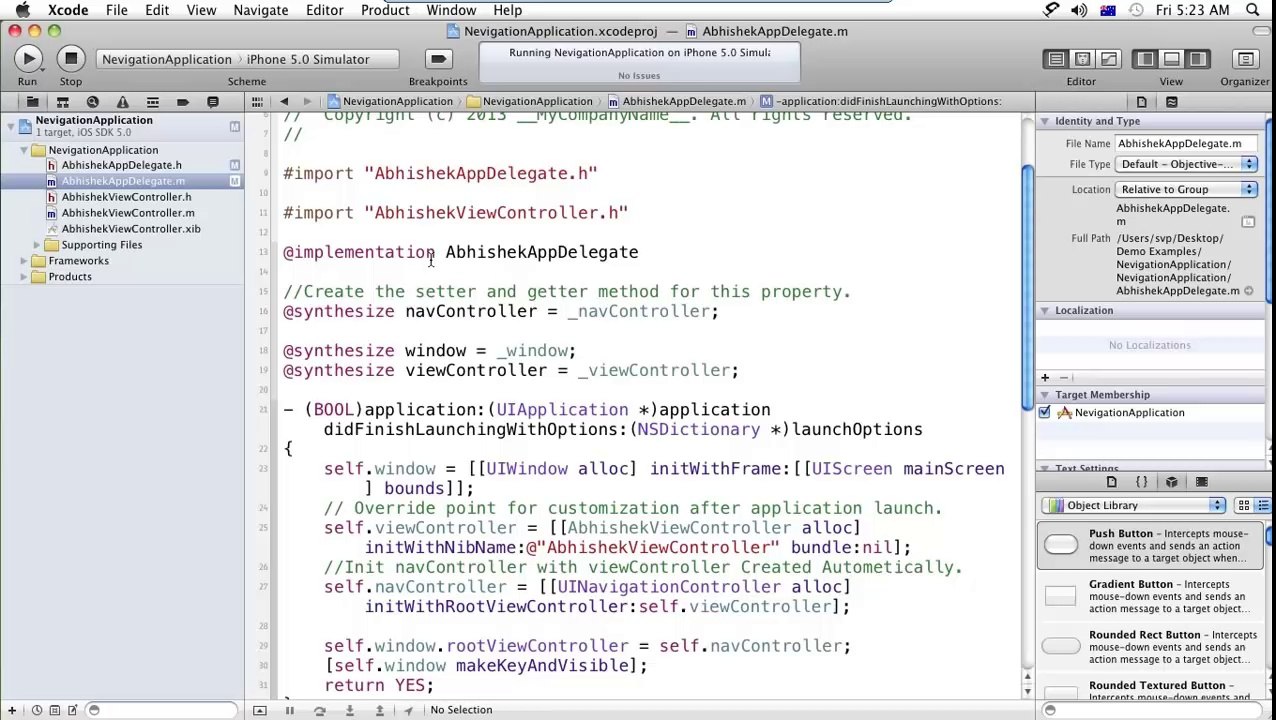Screen dimensions: 1276x720
Task: Click the debugger step over button
Action: coord(319,710)
